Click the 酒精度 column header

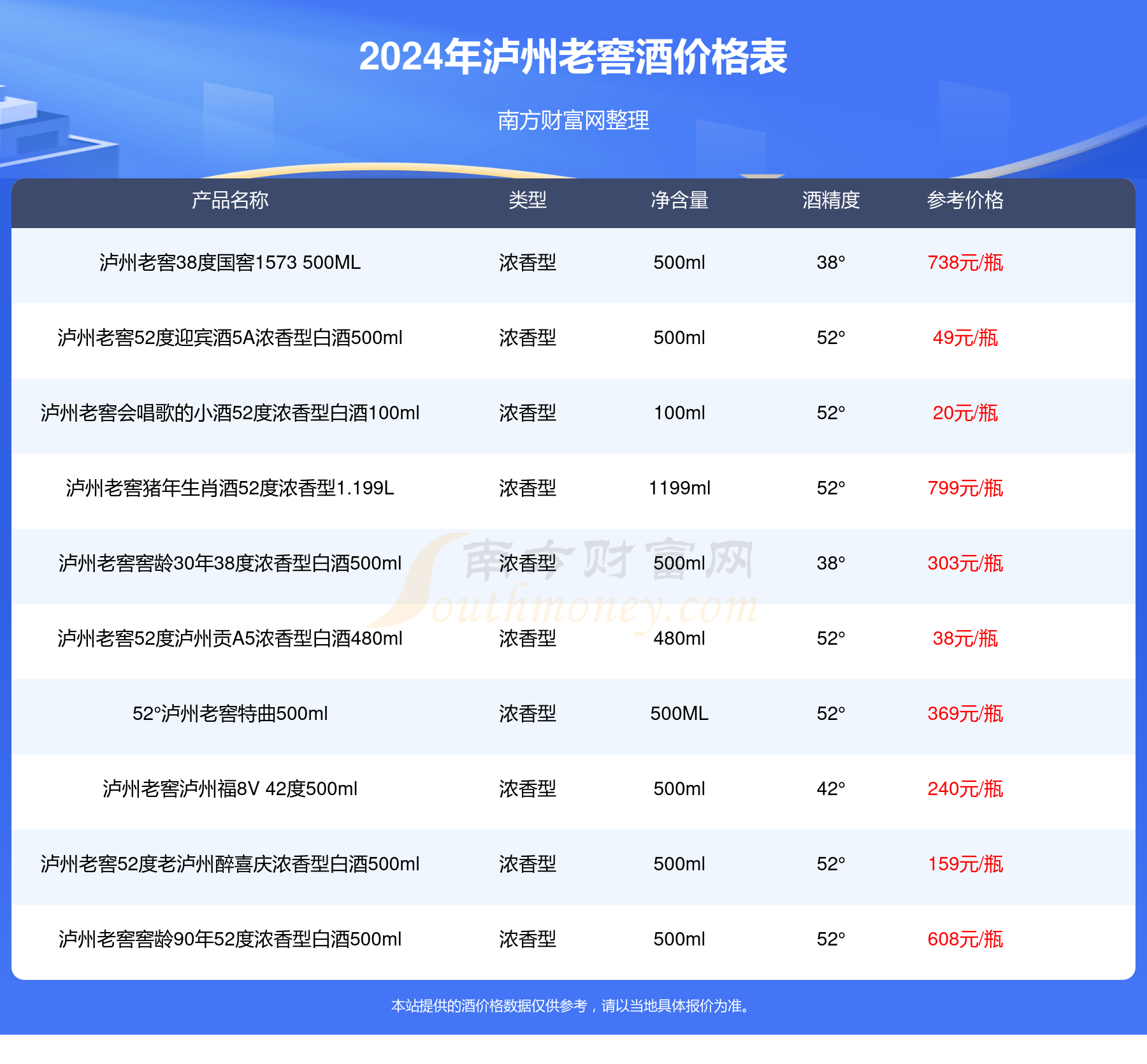[x=831, y=200]
